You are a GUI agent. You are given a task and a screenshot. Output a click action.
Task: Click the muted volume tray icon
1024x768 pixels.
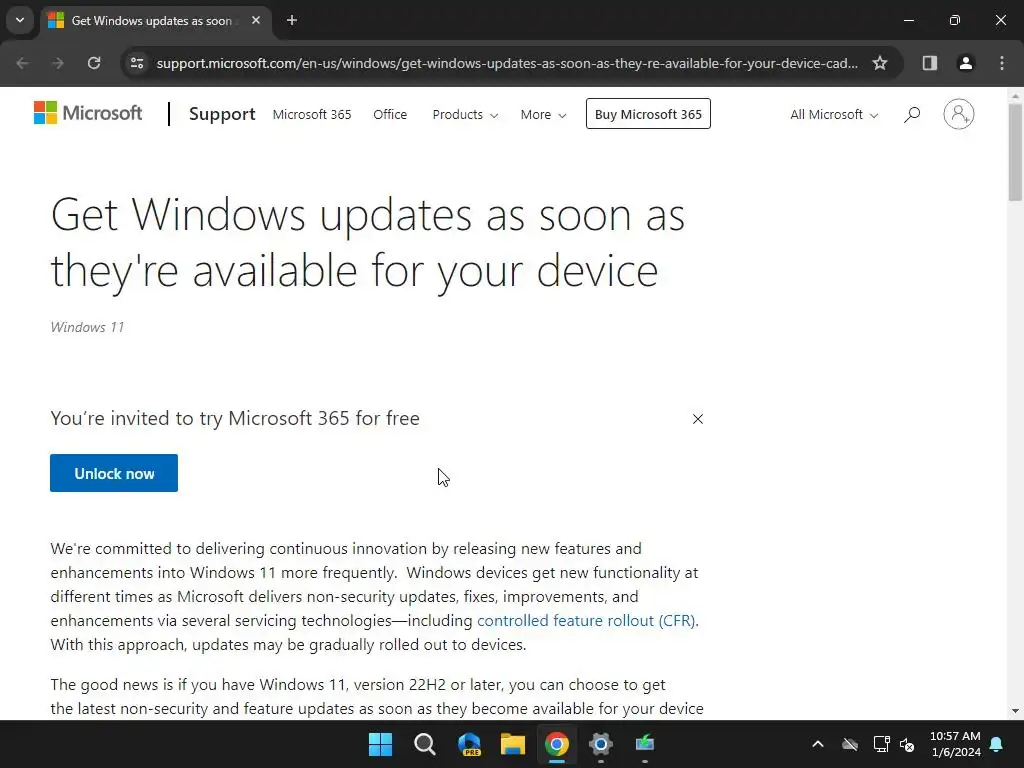pos(908,744)
